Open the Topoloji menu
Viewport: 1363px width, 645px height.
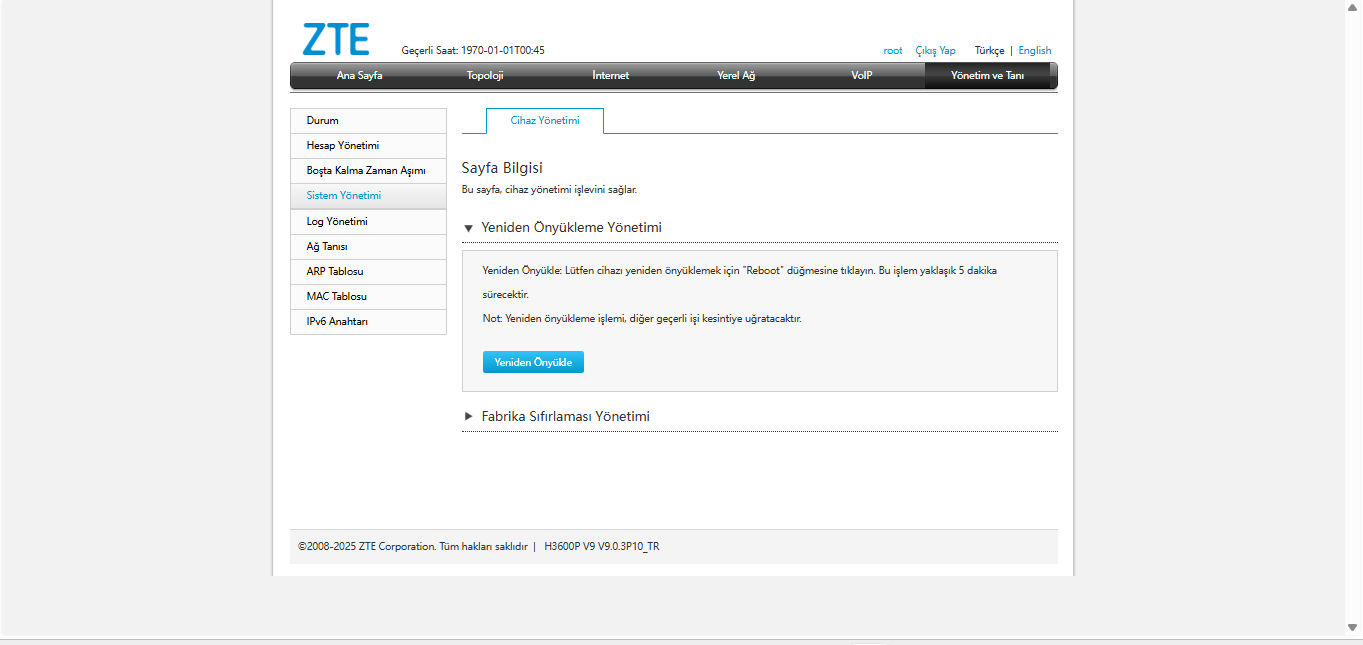tap(485, 76)
